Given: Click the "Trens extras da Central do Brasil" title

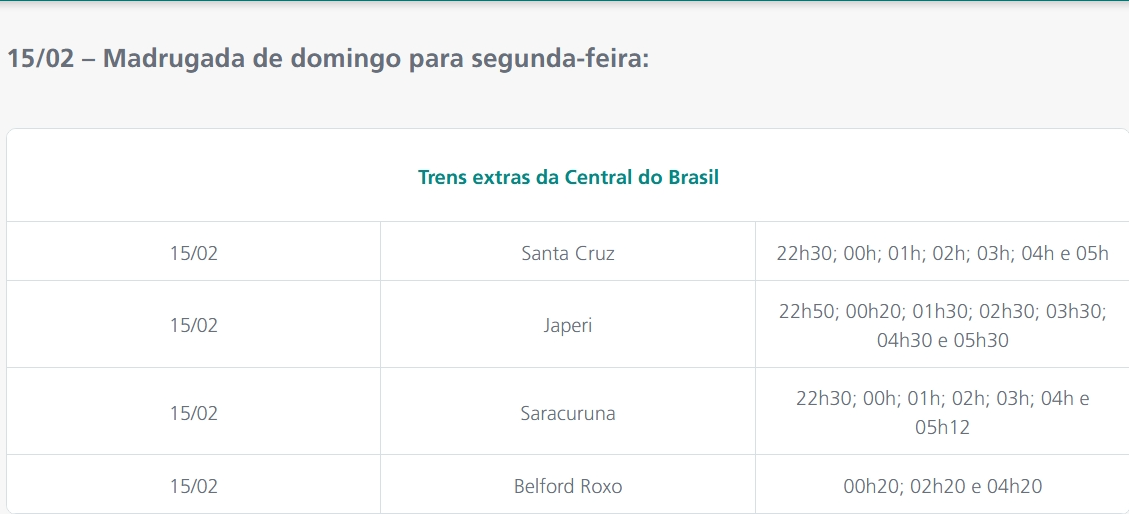Looking at the screenshot, I should pos(568,178).
